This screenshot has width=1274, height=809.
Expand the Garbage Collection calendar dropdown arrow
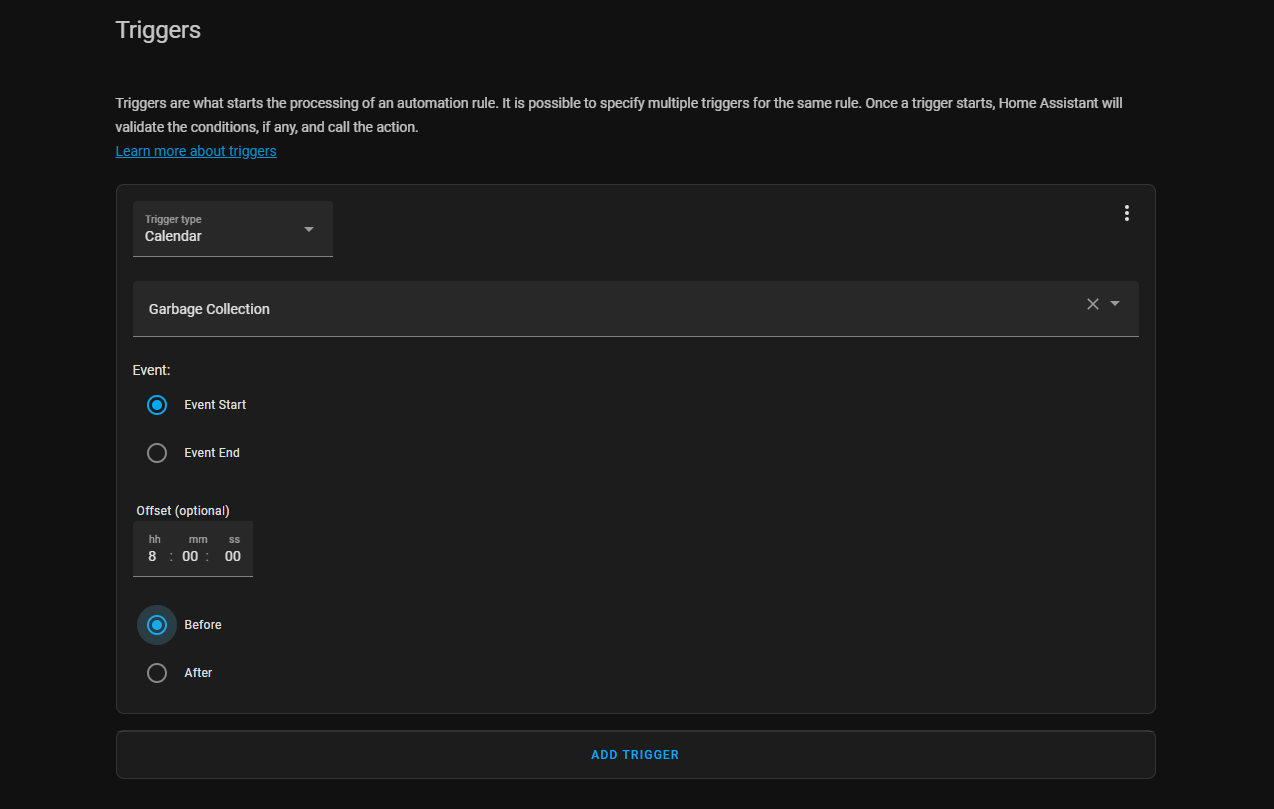pyautogui.click(x=1115, y=304)
